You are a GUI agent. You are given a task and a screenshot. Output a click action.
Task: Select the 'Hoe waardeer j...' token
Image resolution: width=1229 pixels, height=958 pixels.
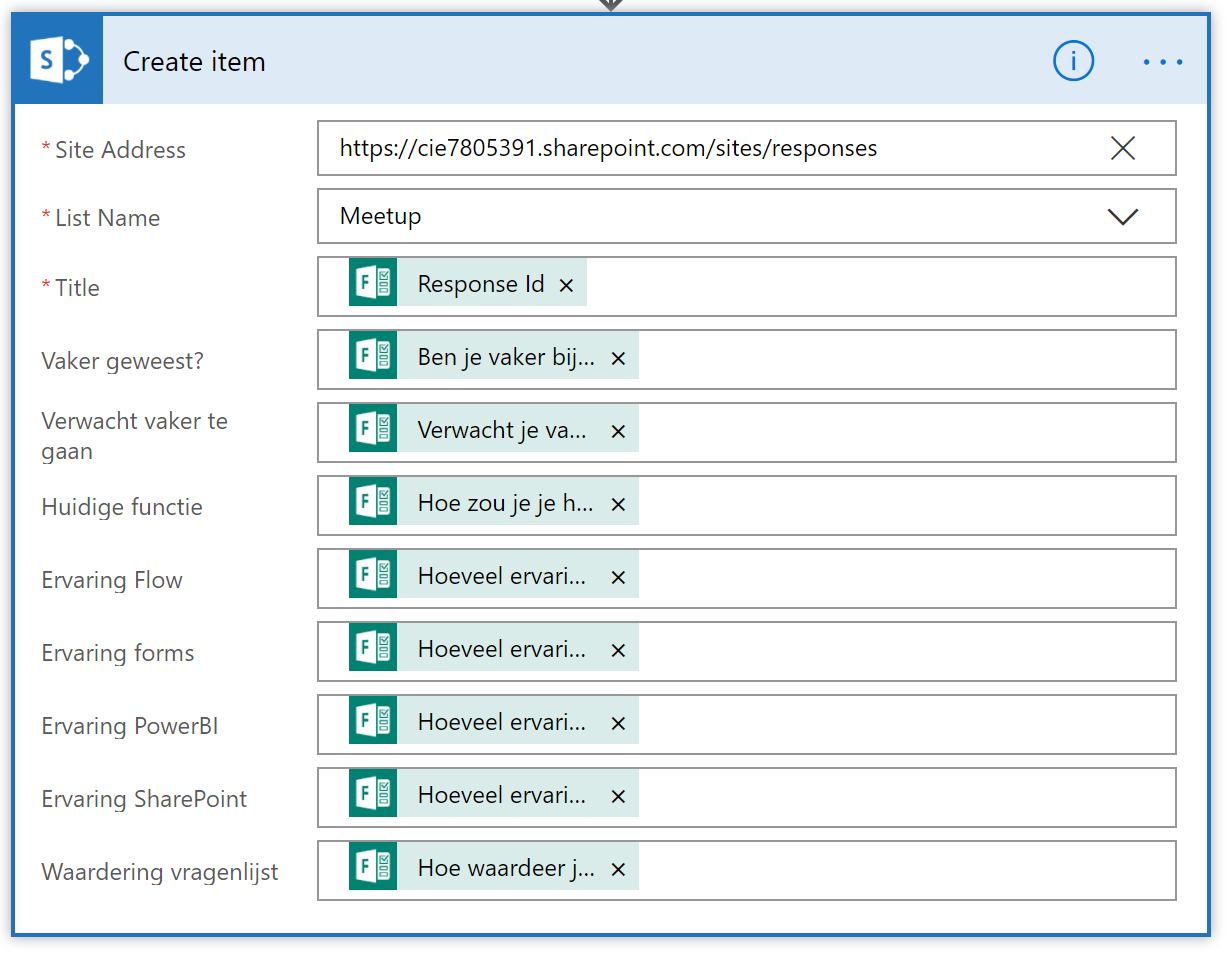505,869
